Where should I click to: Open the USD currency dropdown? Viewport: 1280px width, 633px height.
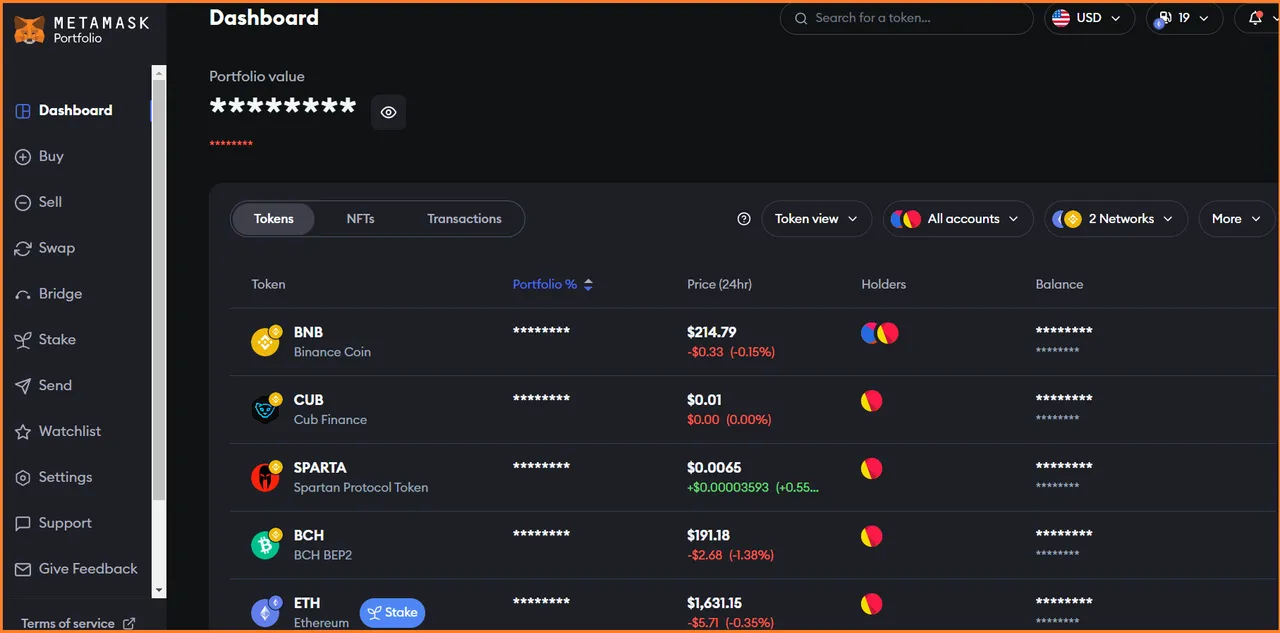pyautogui.click(x=1089, y=18)
